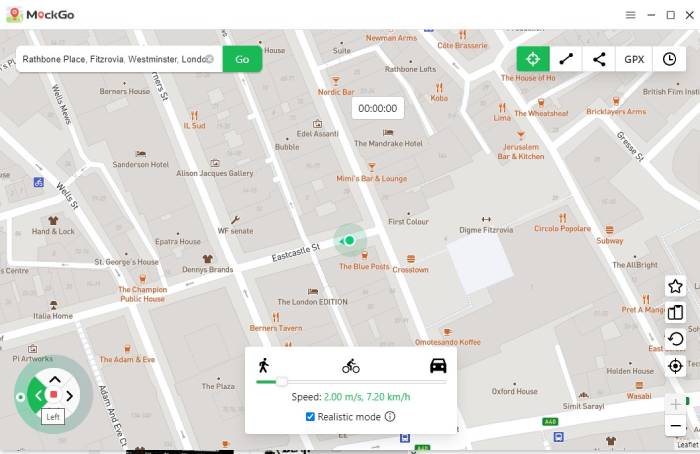This screenshot has width=700, height=454.
Task: Import a GPX file
Action: pos(634,59)
